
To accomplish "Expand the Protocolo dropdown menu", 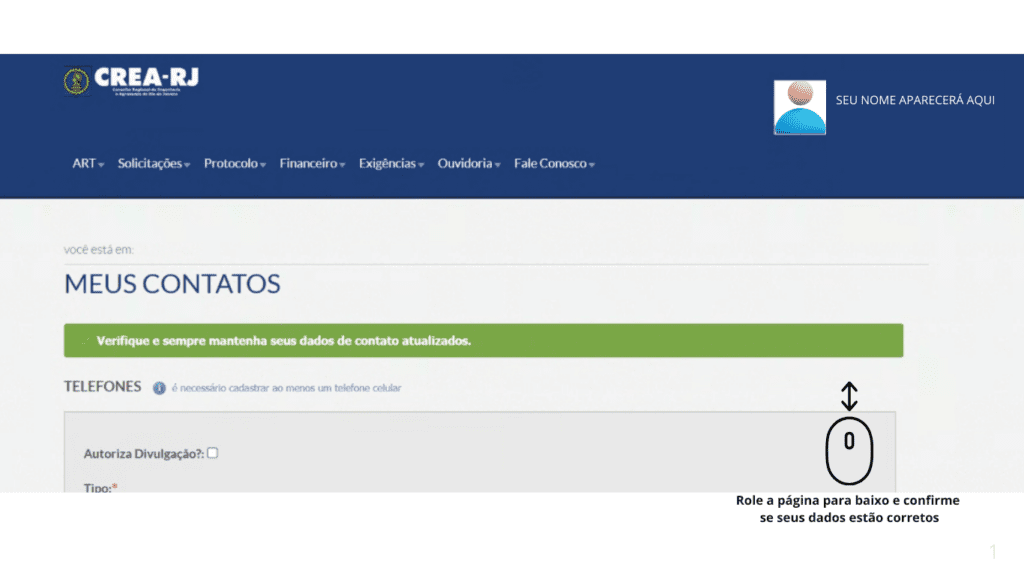I will pyautogui.click(x=234, y=164).
